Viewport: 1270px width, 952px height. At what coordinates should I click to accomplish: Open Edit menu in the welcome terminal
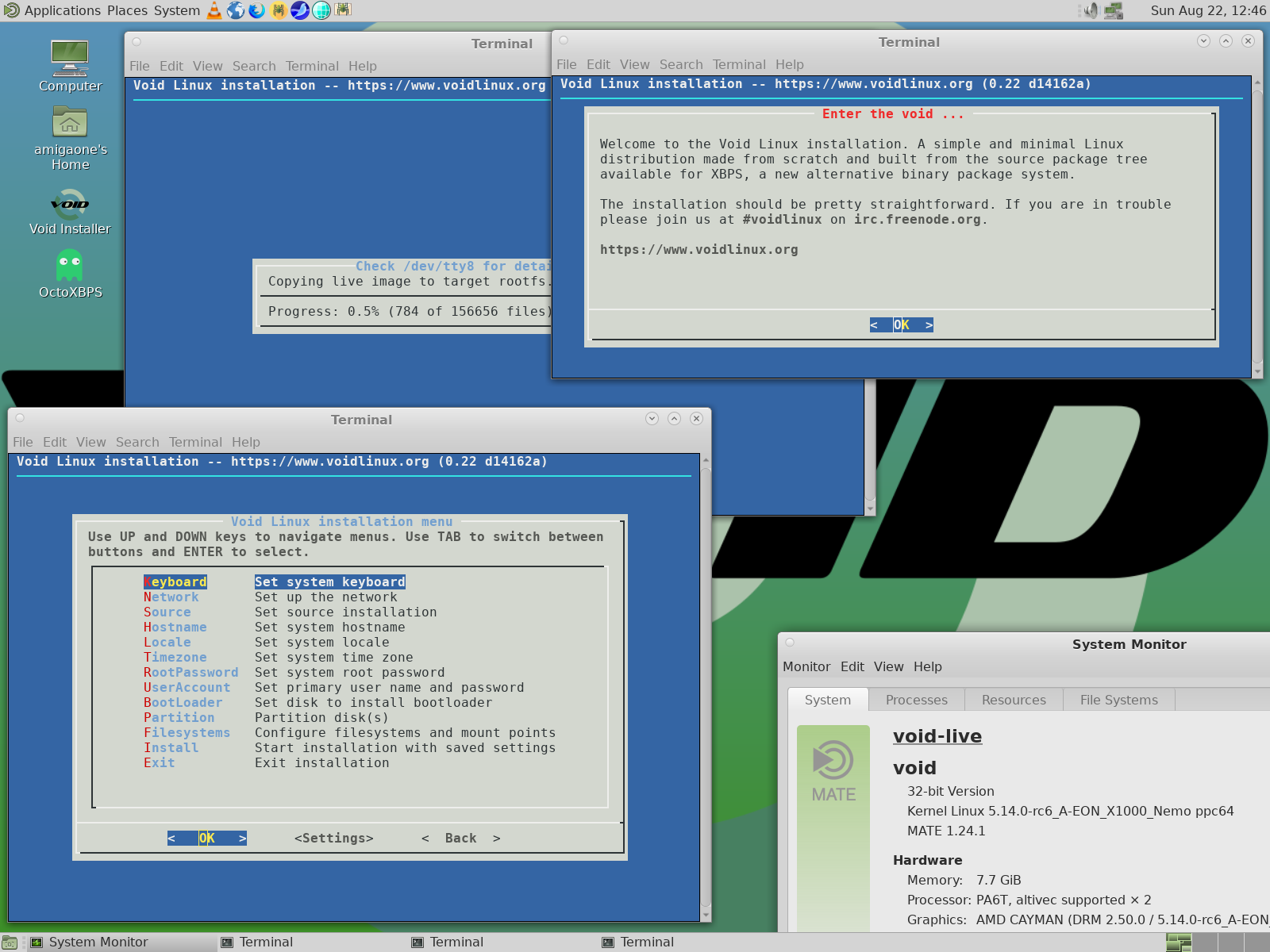click(598, 64)
